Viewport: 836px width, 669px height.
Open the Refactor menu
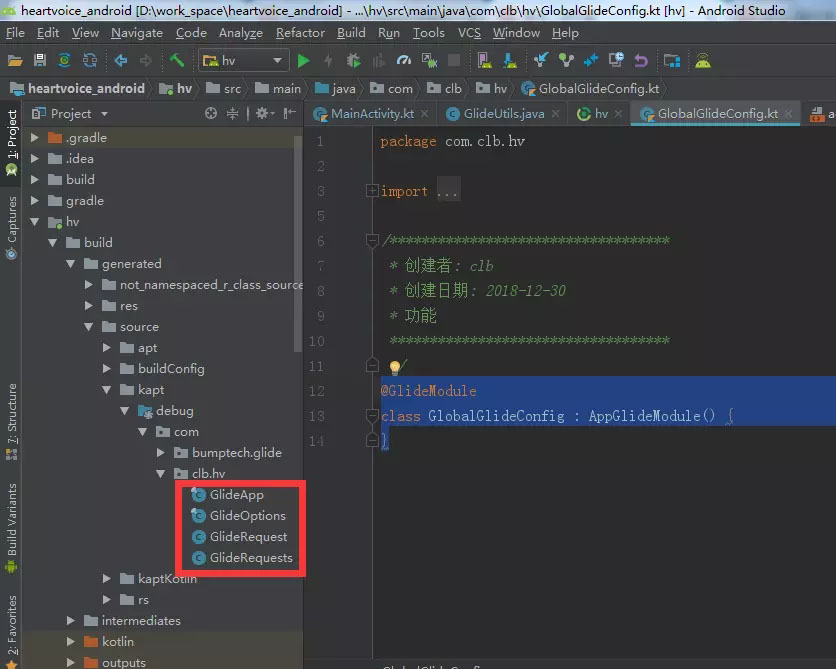[300, 33]
